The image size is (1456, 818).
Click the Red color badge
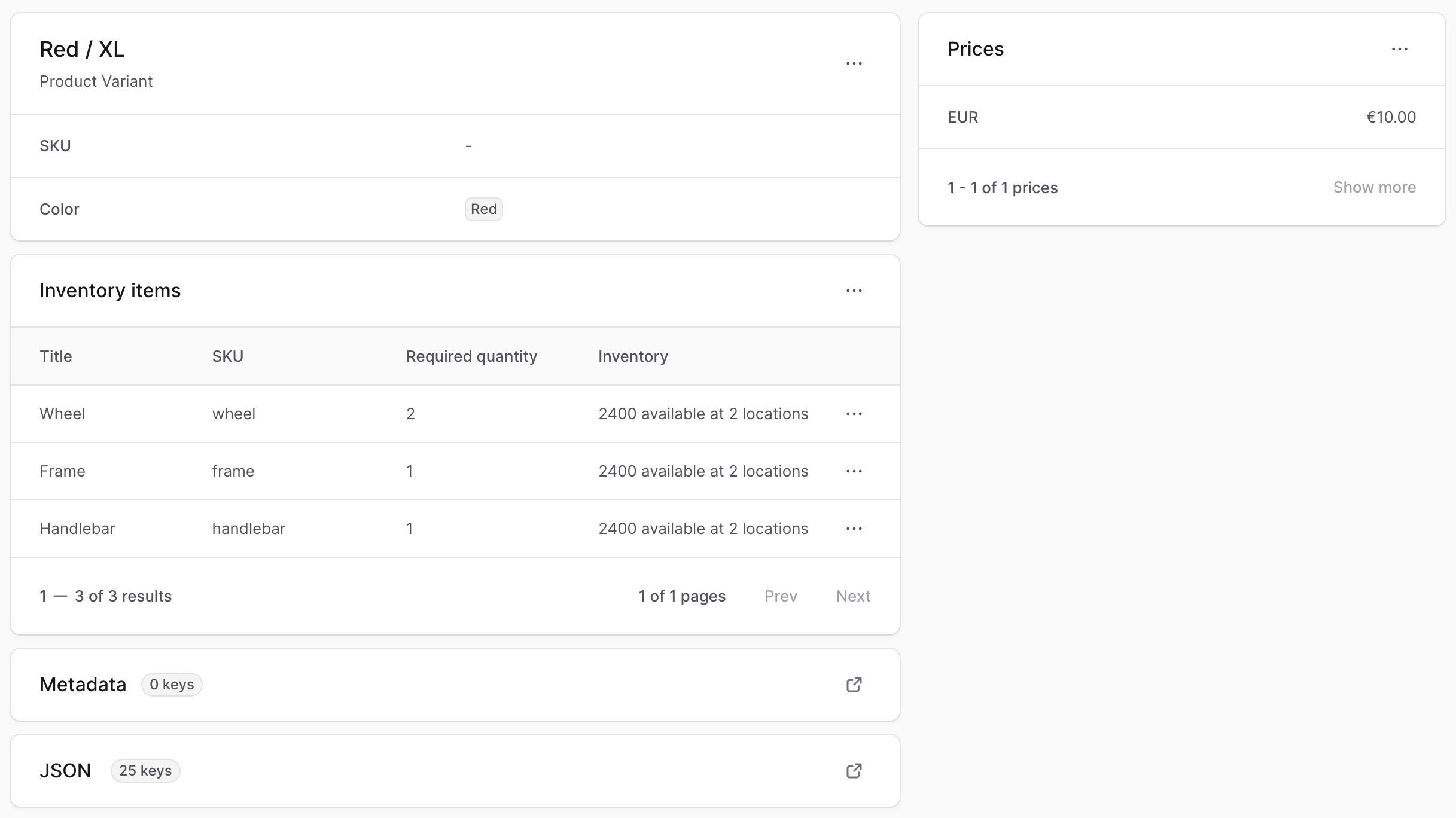483,209
